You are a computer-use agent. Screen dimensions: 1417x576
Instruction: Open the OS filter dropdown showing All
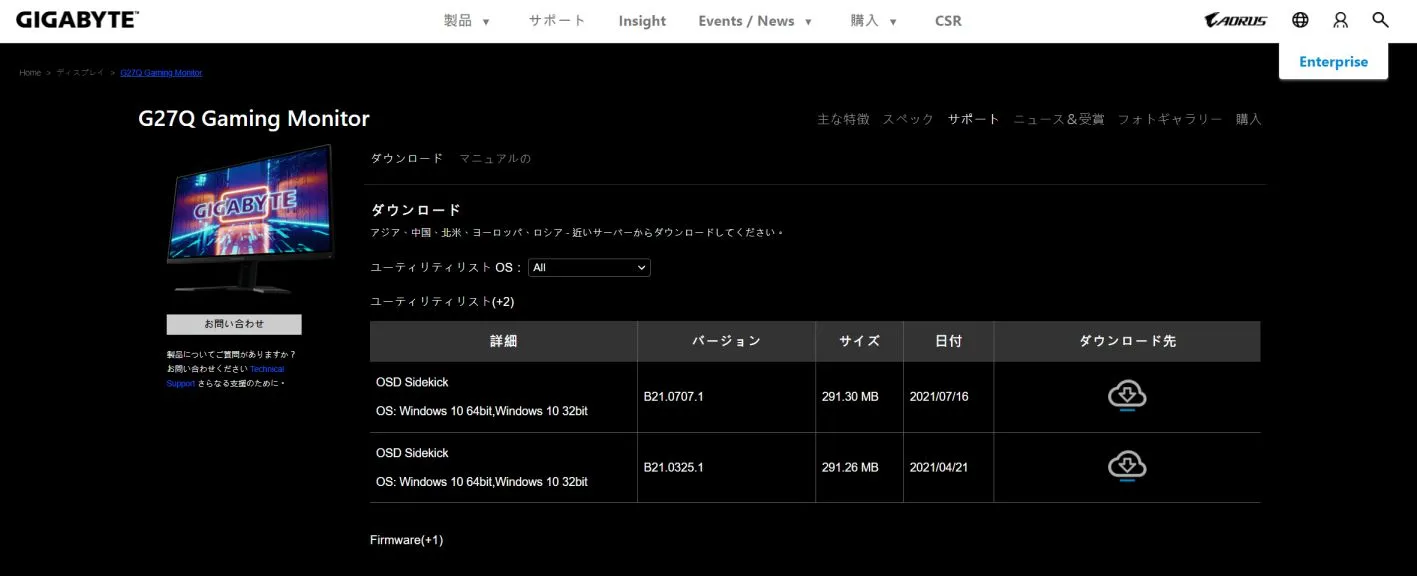pyautogui.click(x=589, y=268)
